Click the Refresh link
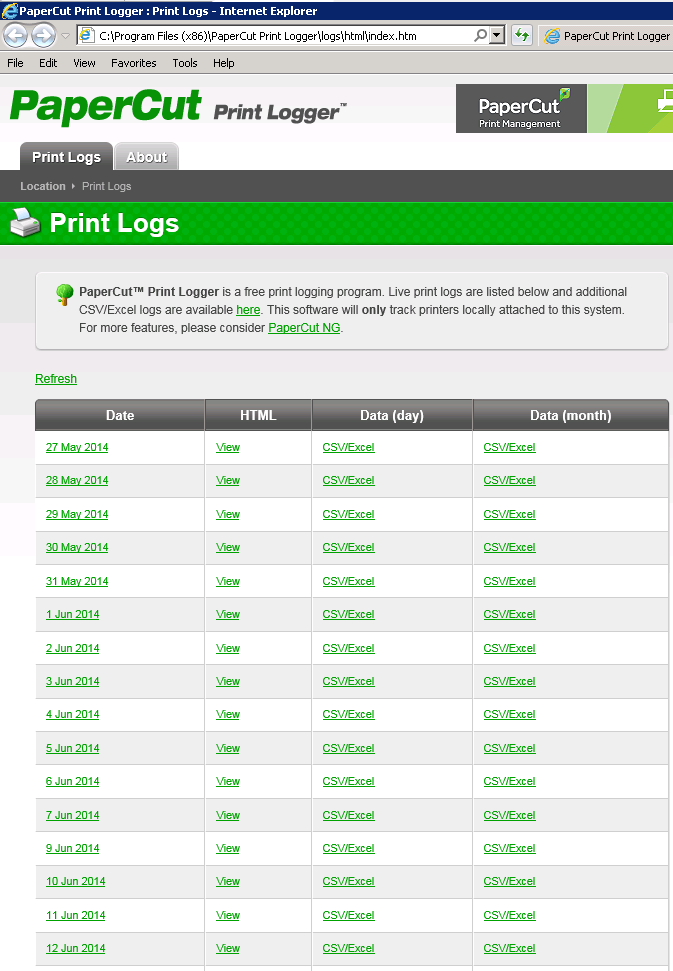The height and width of the screenshot is (971, 673). pos(56,379)
